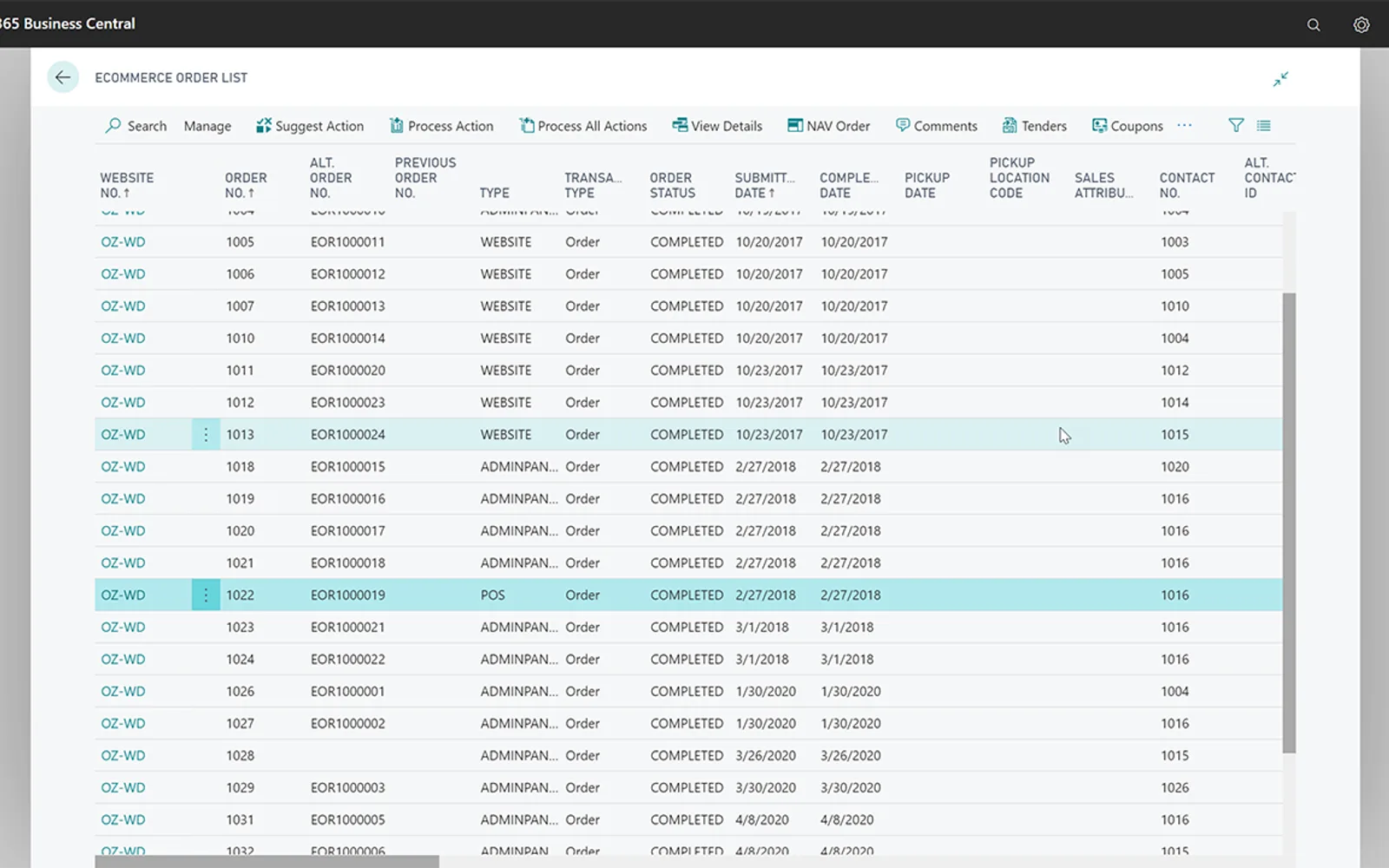Open OZ-WD link for order 1005
The height and width of the screenshot is (868, 1389).
pos(123,242)
